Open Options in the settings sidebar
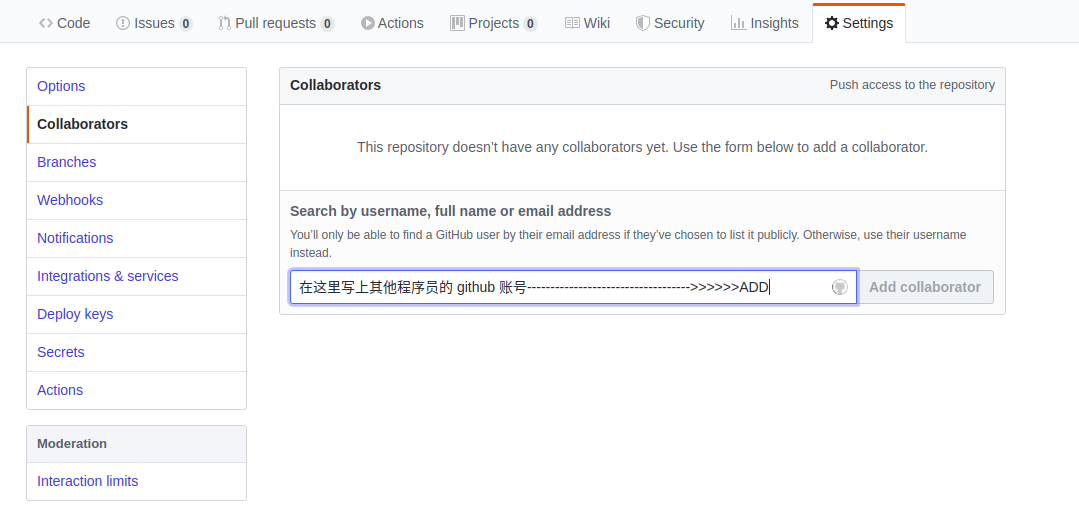Viewport: 1079px width, 520px height. point(136,86)
